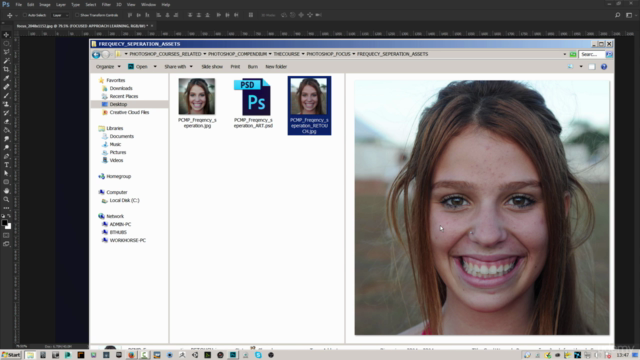Open the Image menu
640x360 pixels.
point(44,4)
